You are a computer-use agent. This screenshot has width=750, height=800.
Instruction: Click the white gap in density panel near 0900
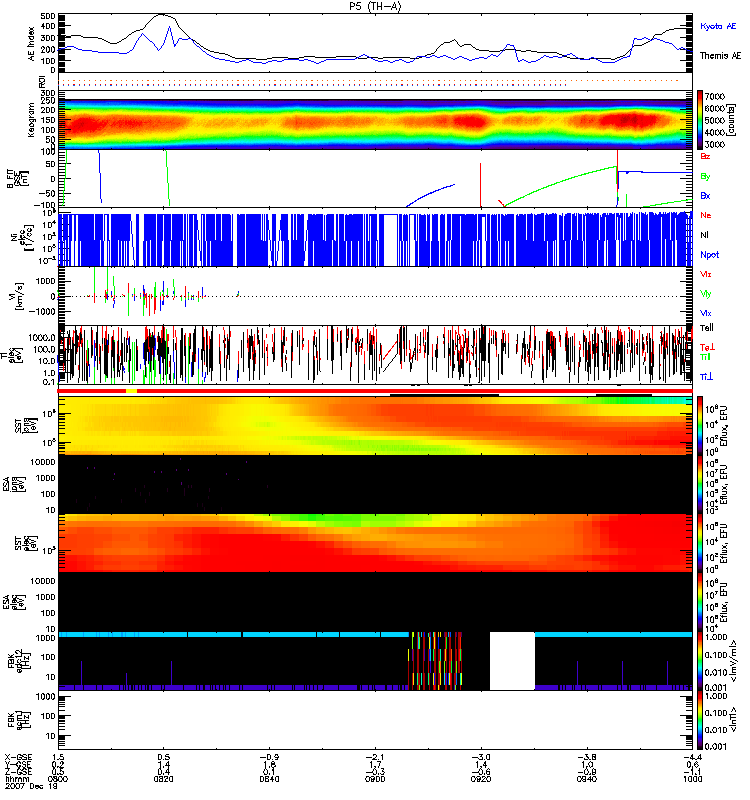point(390,240)
